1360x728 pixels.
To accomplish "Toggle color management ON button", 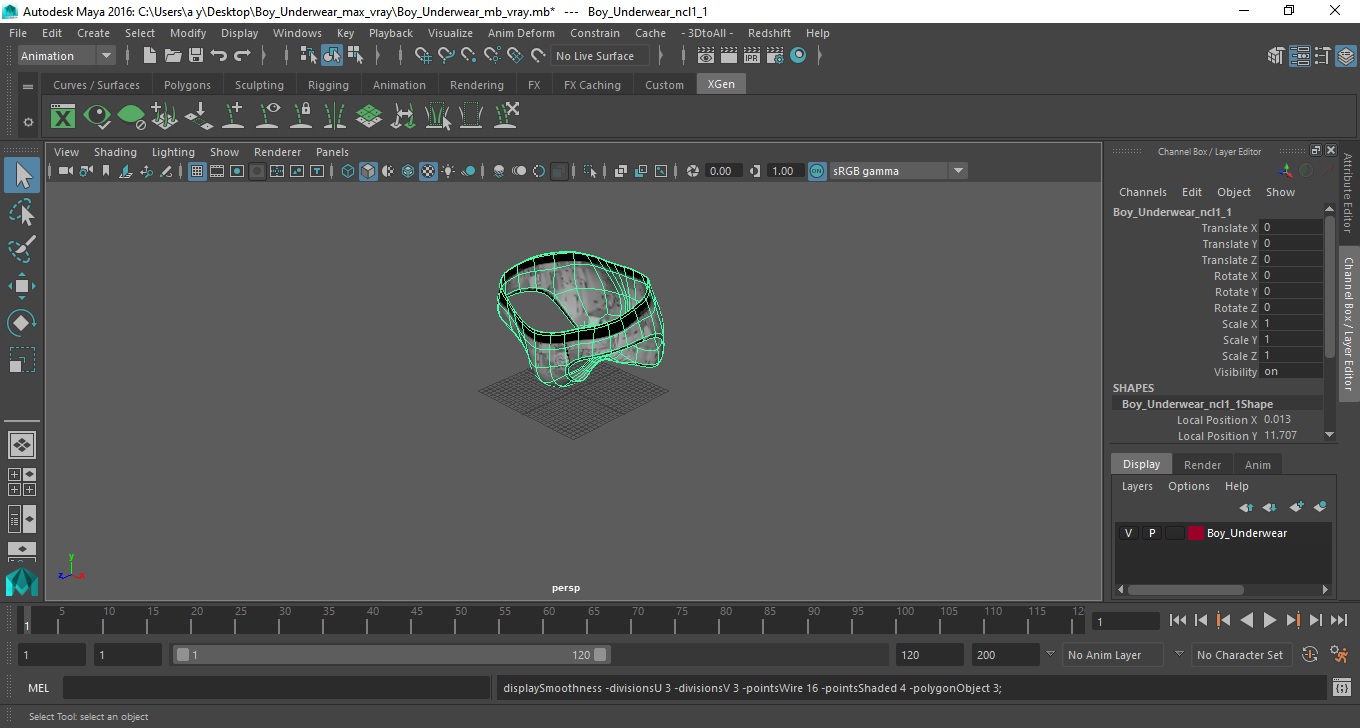I will coord(817,171).
